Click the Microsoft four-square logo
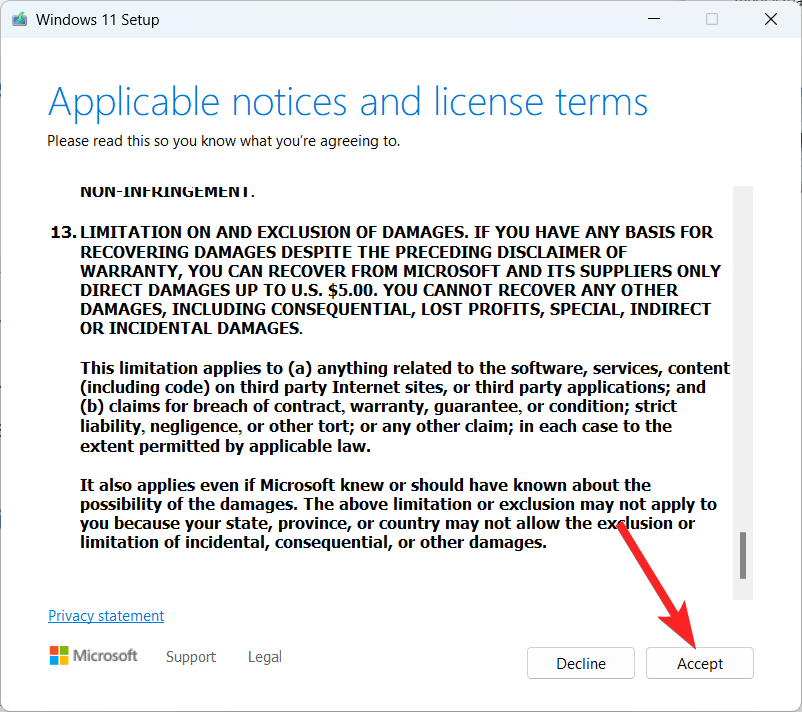The height and width of the screenshot is (712, 802). click(x=60, y=656)
